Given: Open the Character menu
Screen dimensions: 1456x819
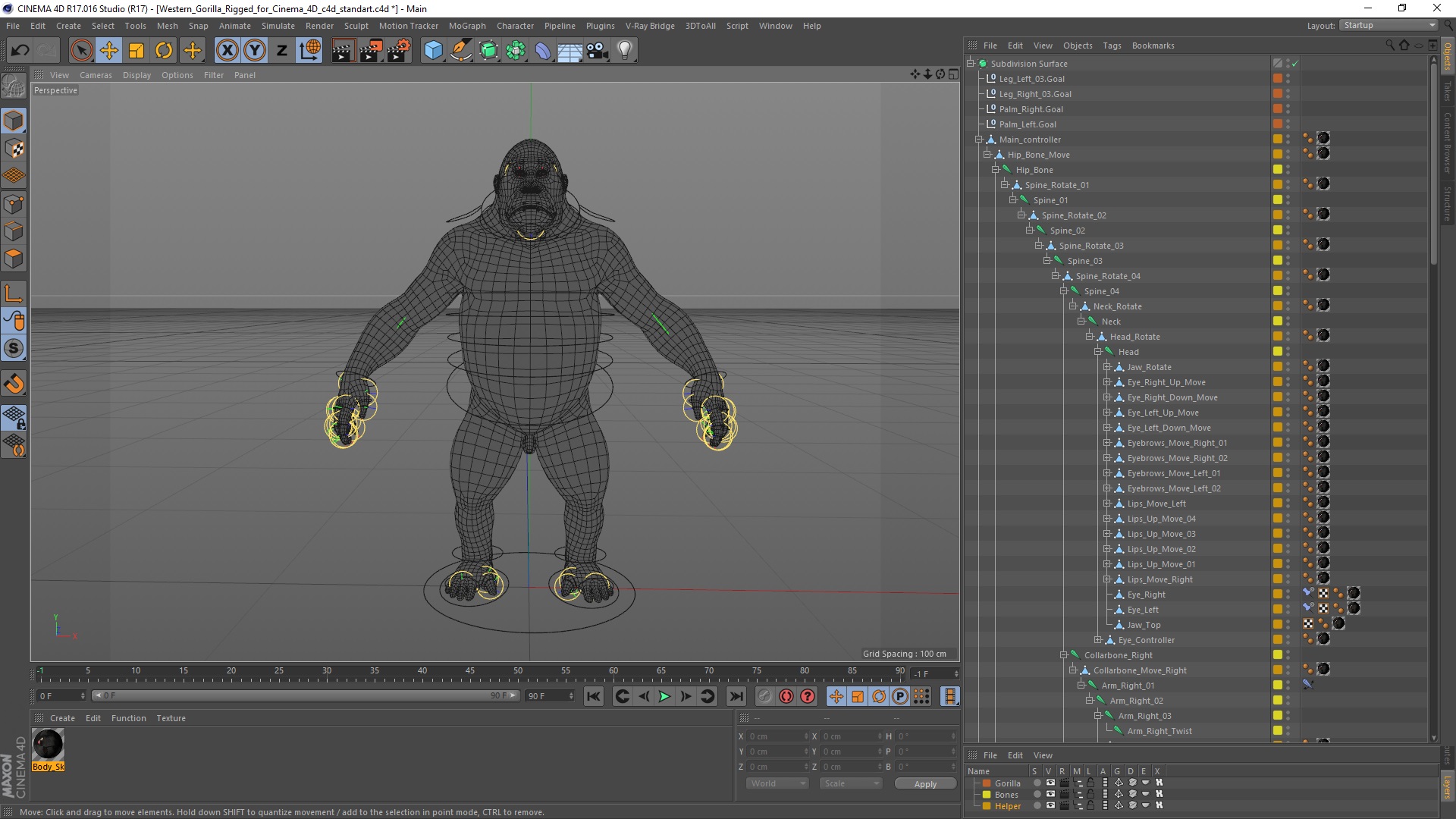Looking at the screenshot, I should [515, 26].
